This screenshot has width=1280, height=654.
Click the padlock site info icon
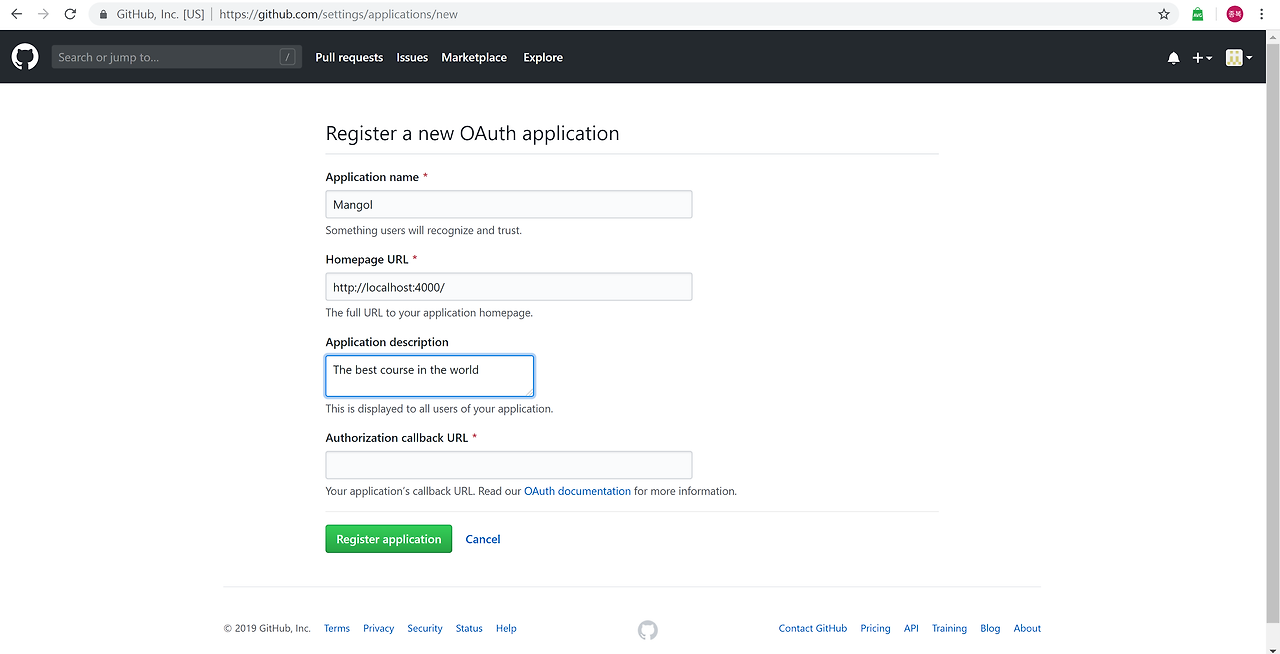[103, 15]
